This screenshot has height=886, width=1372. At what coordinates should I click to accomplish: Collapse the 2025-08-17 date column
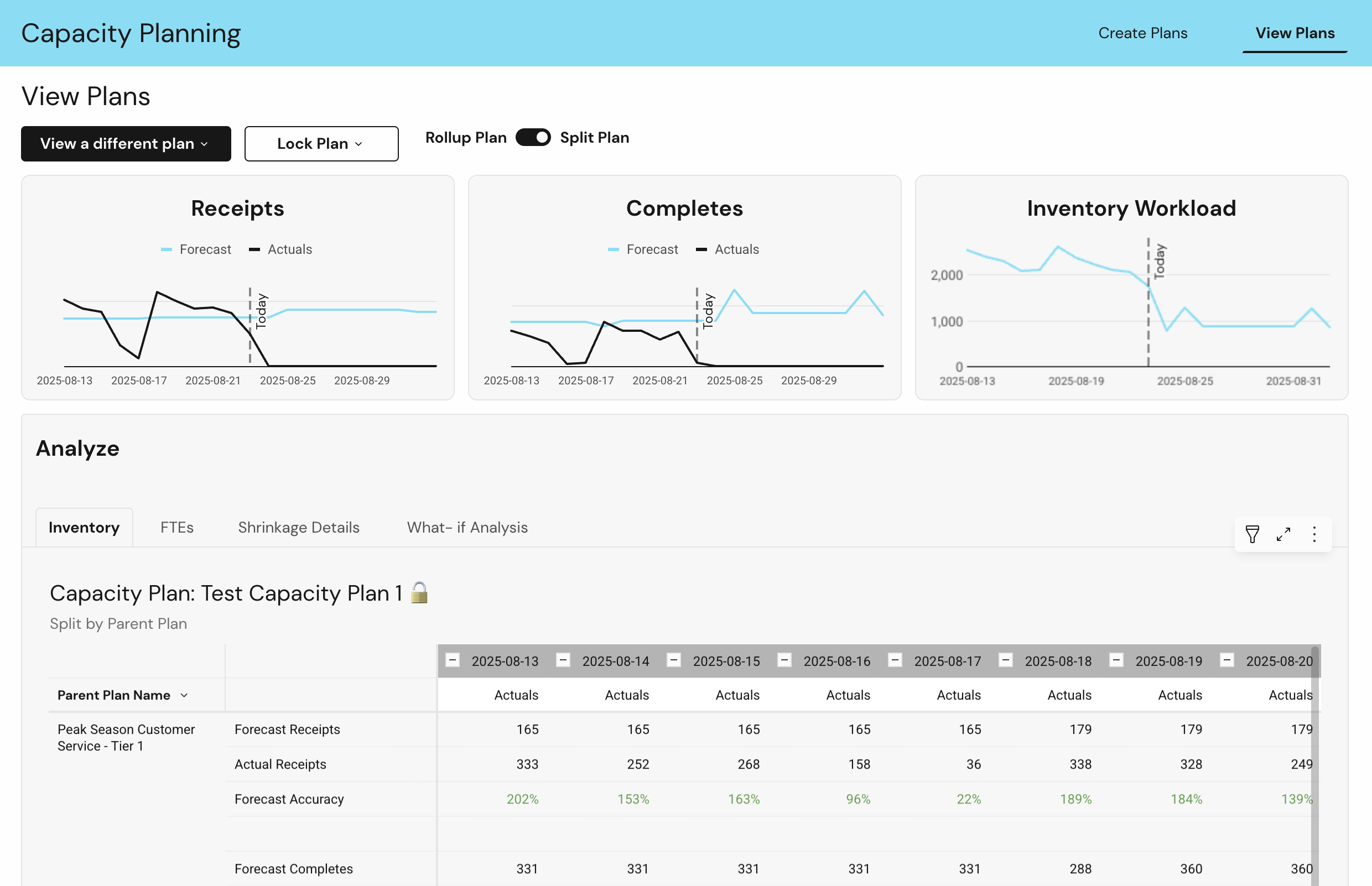coord(895,660)
